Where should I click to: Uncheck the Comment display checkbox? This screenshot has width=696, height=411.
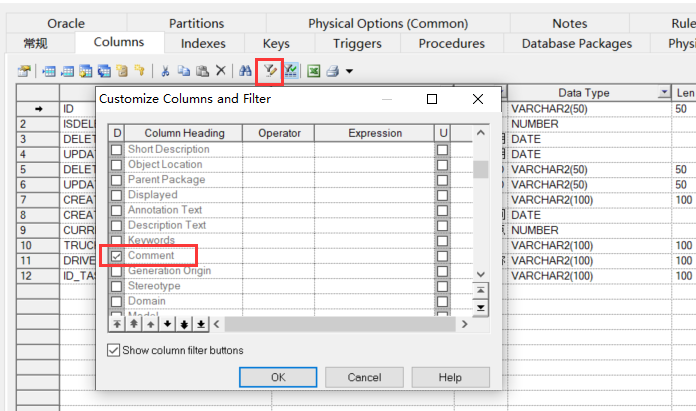coord(116,256)
